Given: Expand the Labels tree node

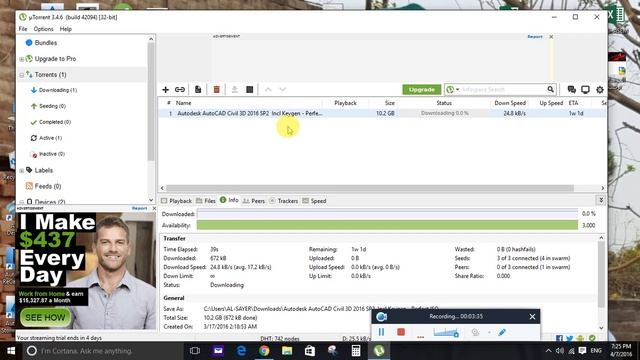Looking at the screenshot, I should [x=22, y=171].
